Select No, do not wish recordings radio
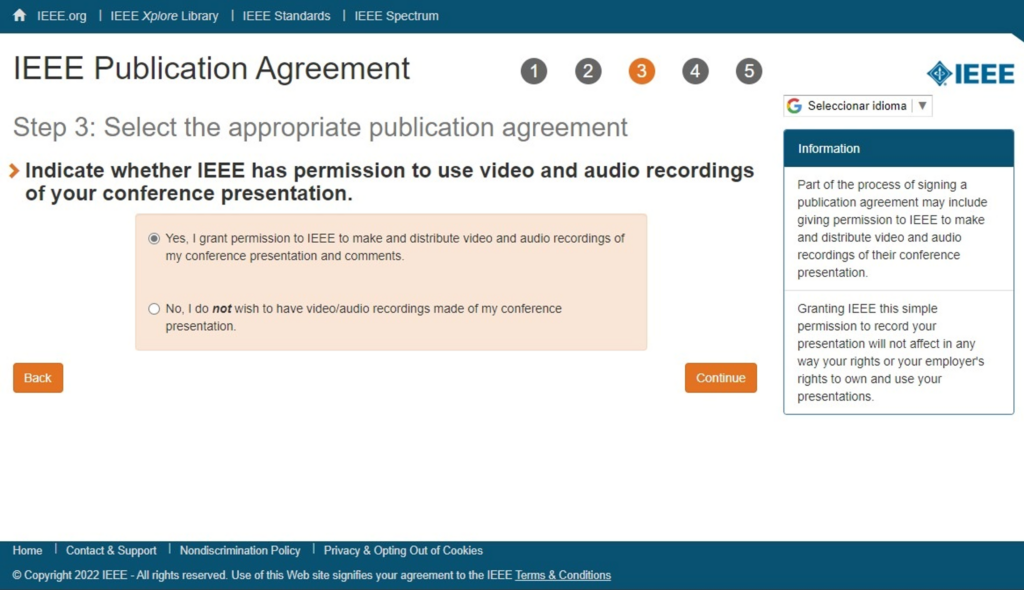Screen dimensions: 1024x590 pyautogui.click(x=154, y=308)
